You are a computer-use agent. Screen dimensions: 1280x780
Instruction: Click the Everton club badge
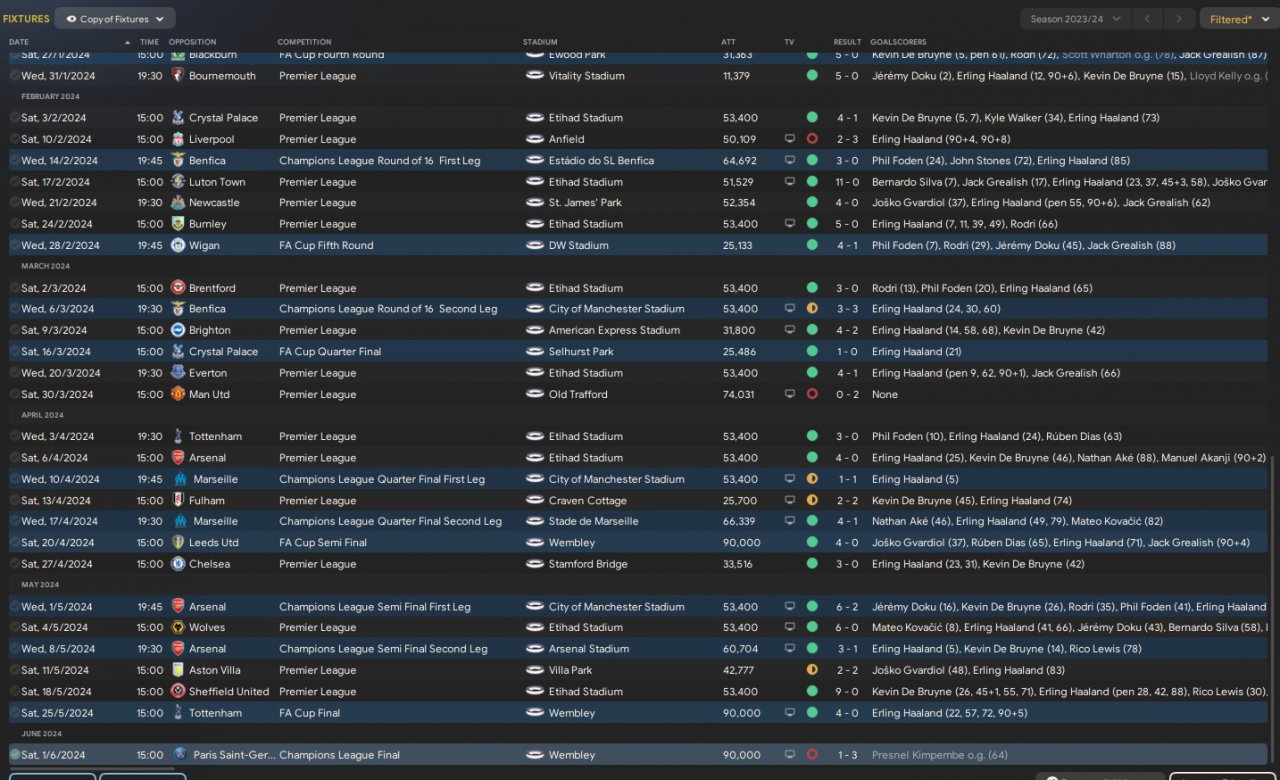click(x=178, y=373)
